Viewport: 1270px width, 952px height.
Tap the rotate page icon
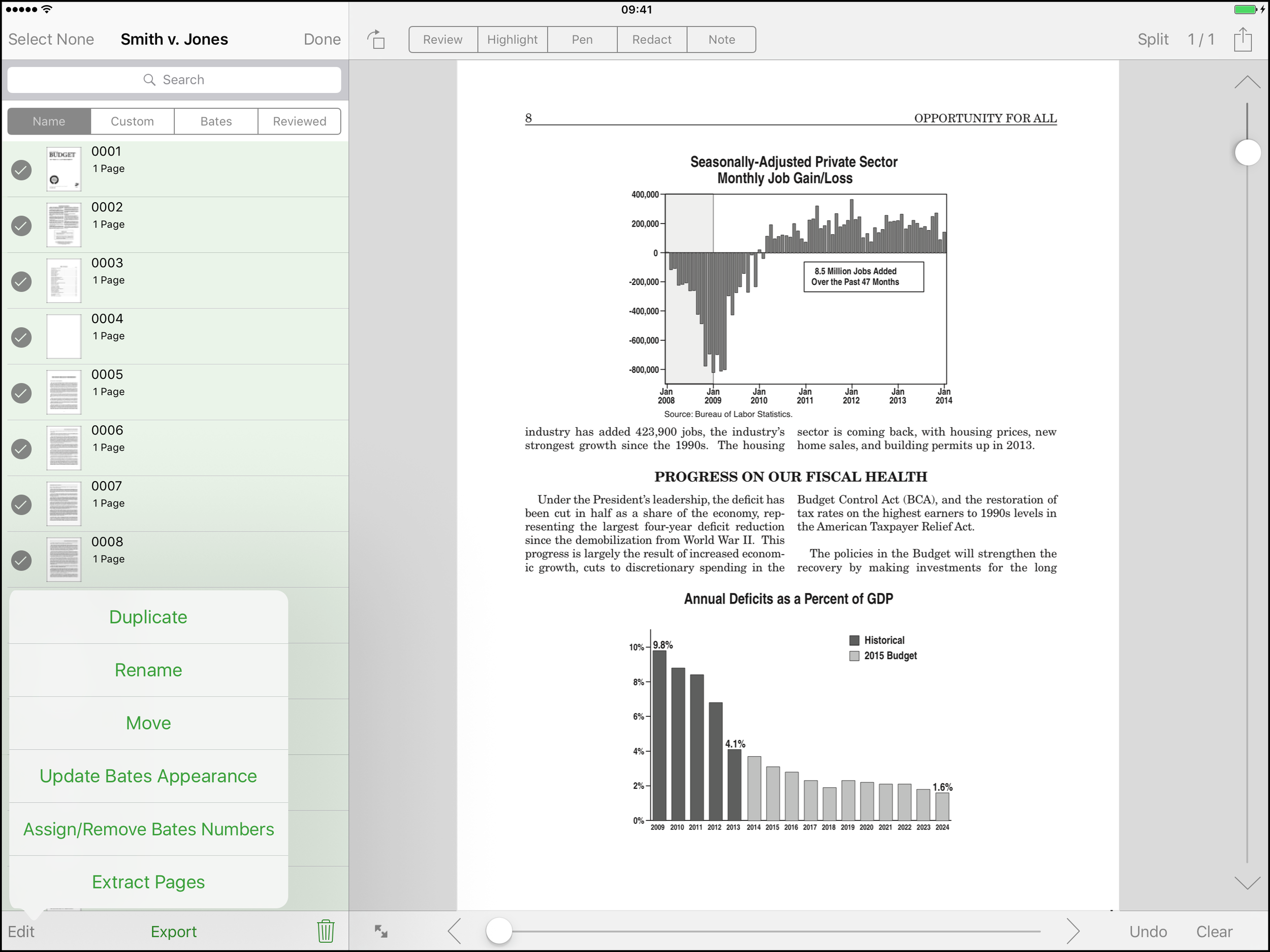pyautogui.click(x=376, y=40)
